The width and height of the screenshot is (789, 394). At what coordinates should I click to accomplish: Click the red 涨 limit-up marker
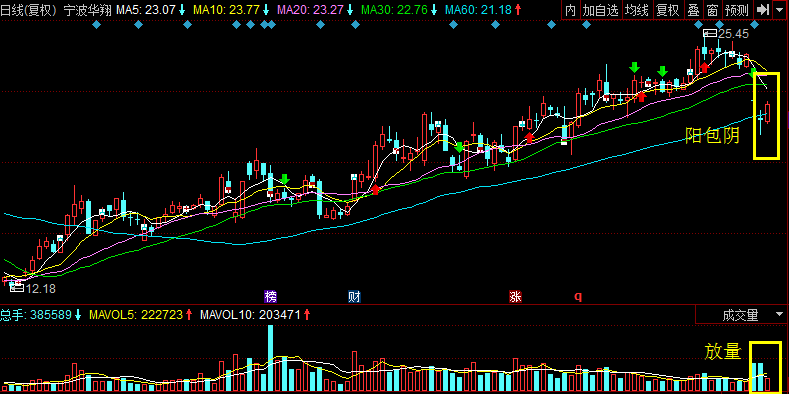pos(515,296)
